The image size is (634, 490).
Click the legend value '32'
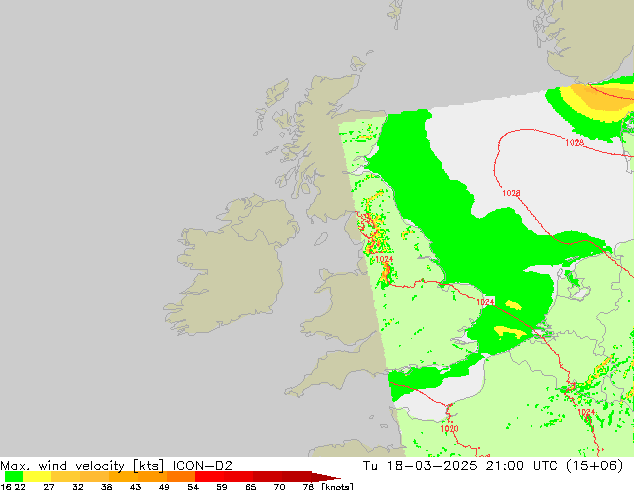tap(78, 486)
